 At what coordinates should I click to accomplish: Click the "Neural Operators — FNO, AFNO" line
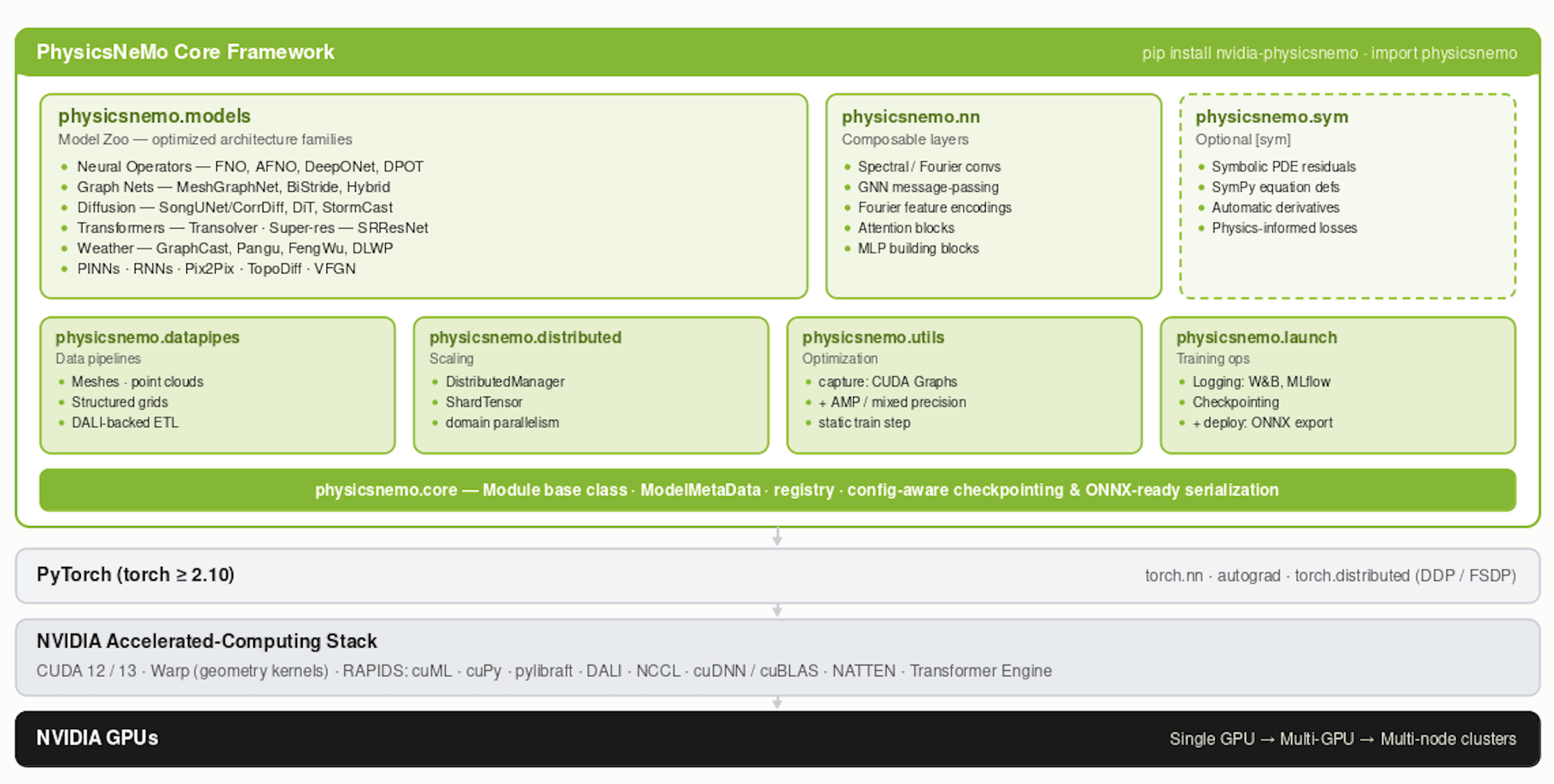pyautogui.click(x=250, y=167)
